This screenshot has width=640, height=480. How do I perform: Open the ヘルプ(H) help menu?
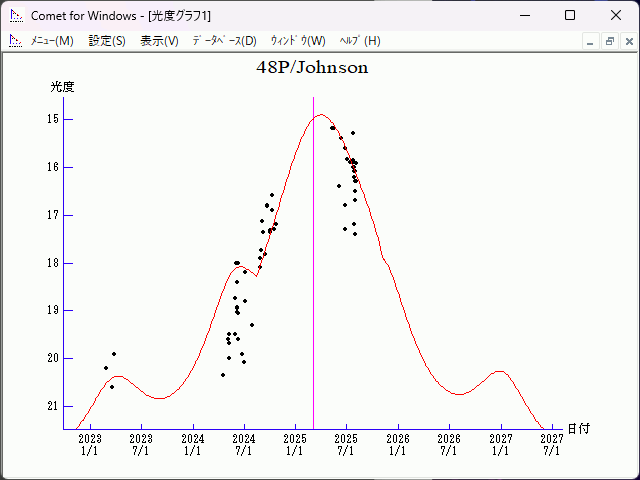(360, 41)
